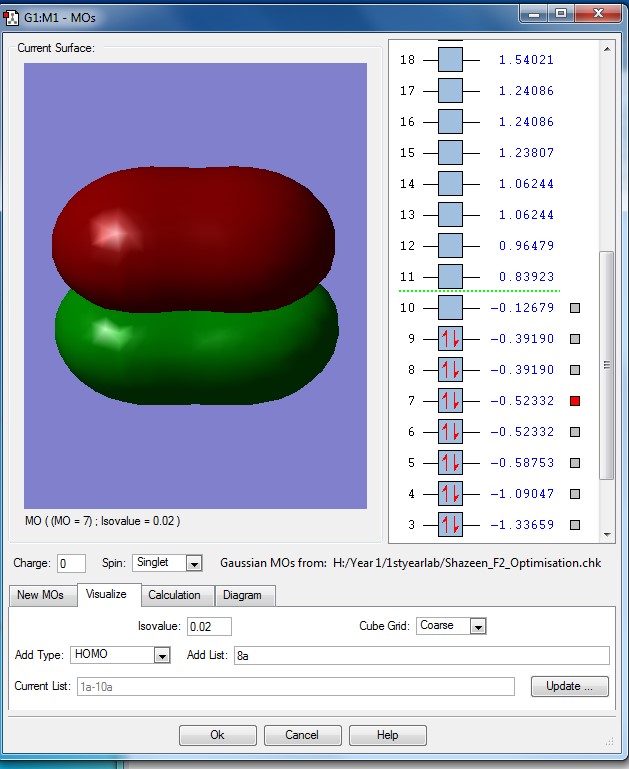This screenshot has height=769, width=629.
Task: Click energy value 1.54021
Action: pos(526,60)
